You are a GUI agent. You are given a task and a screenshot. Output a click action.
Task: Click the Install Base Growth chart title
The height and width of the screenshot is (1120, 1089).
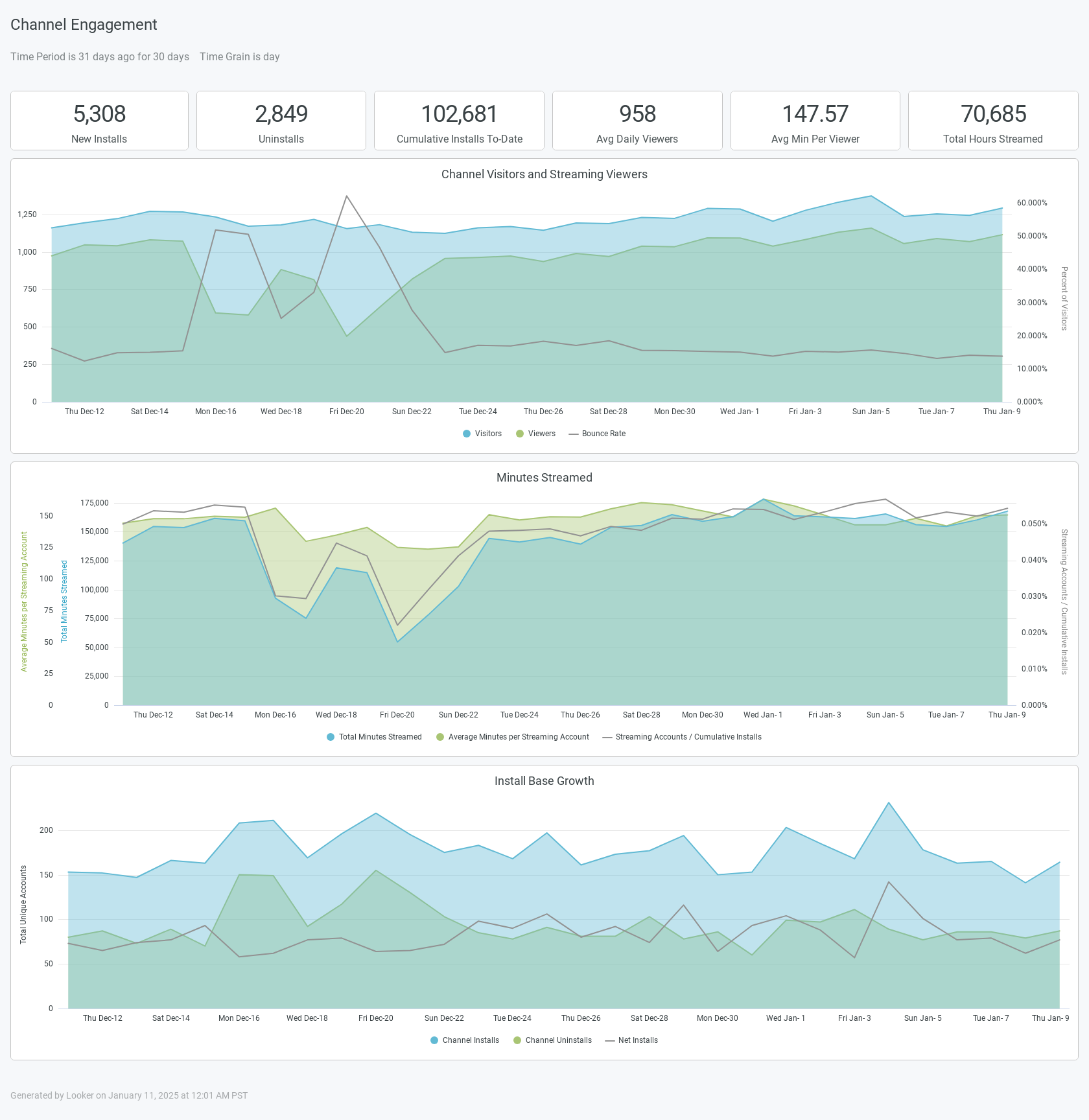click(x=544, y=781)
